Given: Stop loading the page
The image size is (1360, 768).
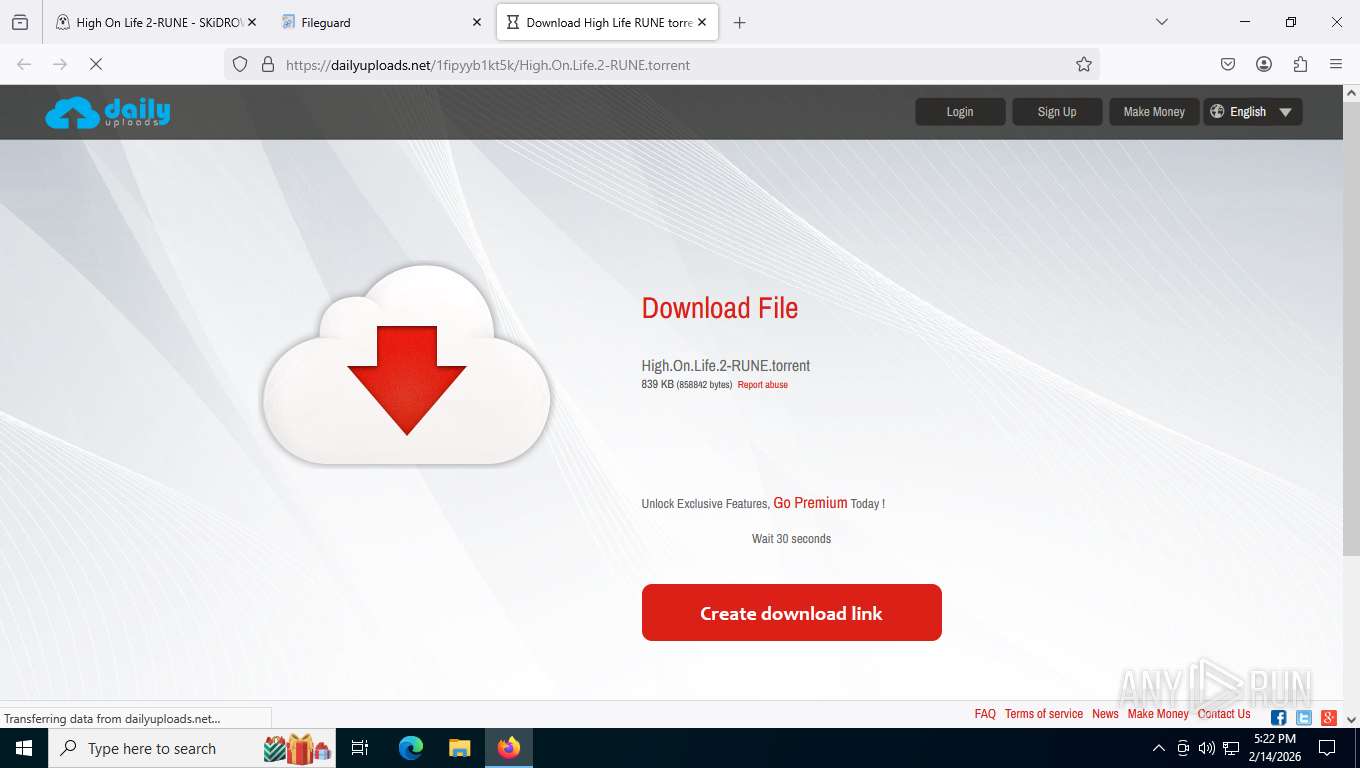Looking at the screenshot, I should [96, 64].
